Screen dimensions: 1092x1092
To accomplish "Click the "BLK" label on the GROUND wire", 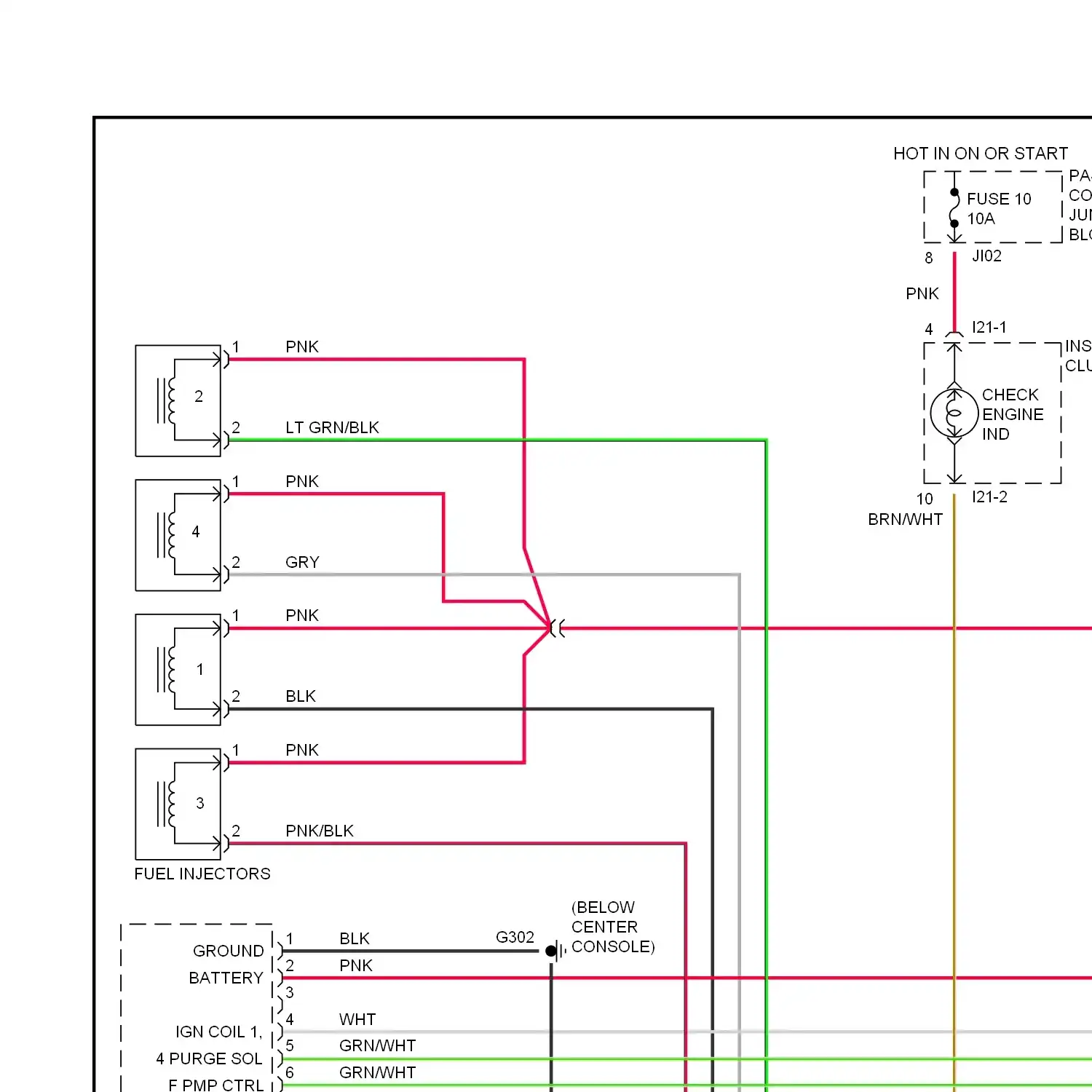I will click(354, 938).
